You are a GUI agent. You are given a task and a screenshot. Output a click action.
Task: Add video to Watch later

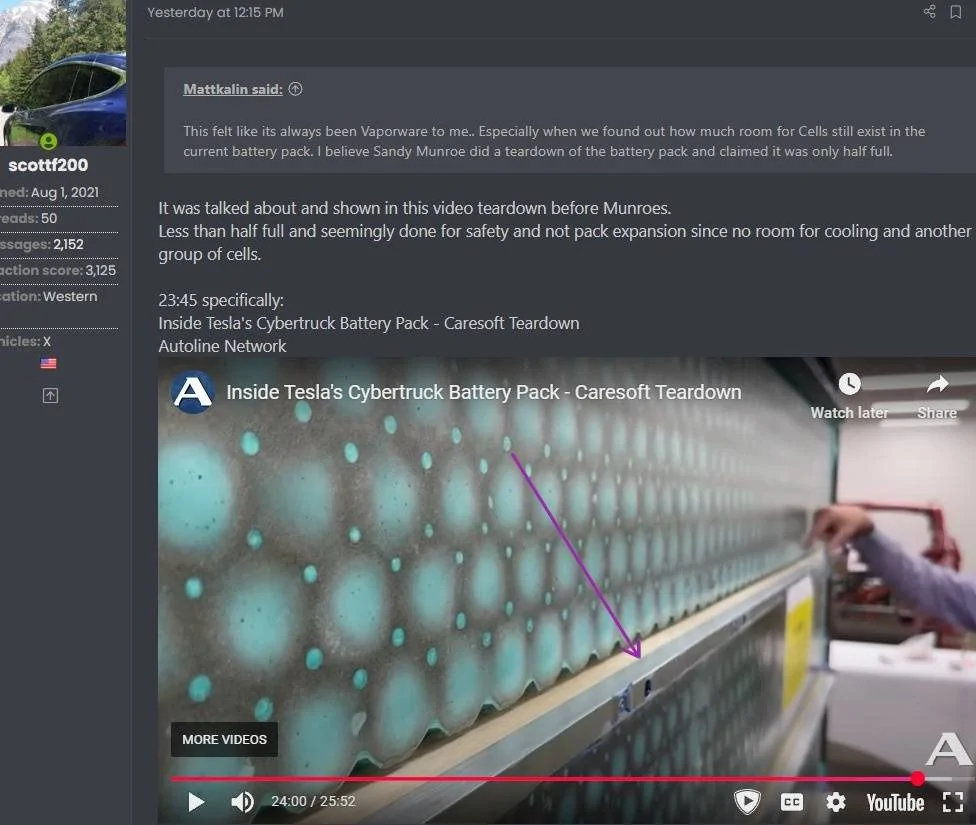coord(849,396)
